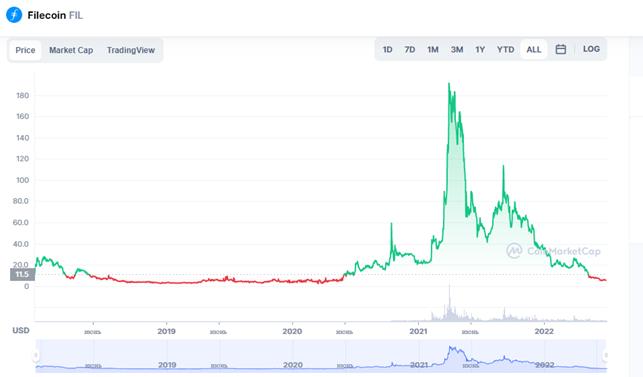Grab the left handle of range slider

tap(36, 355)
